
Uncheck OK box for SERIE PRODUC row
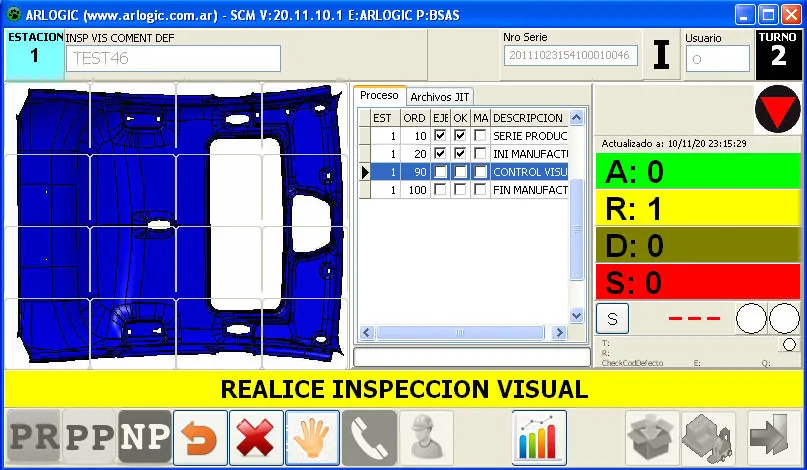click(461, 135)
